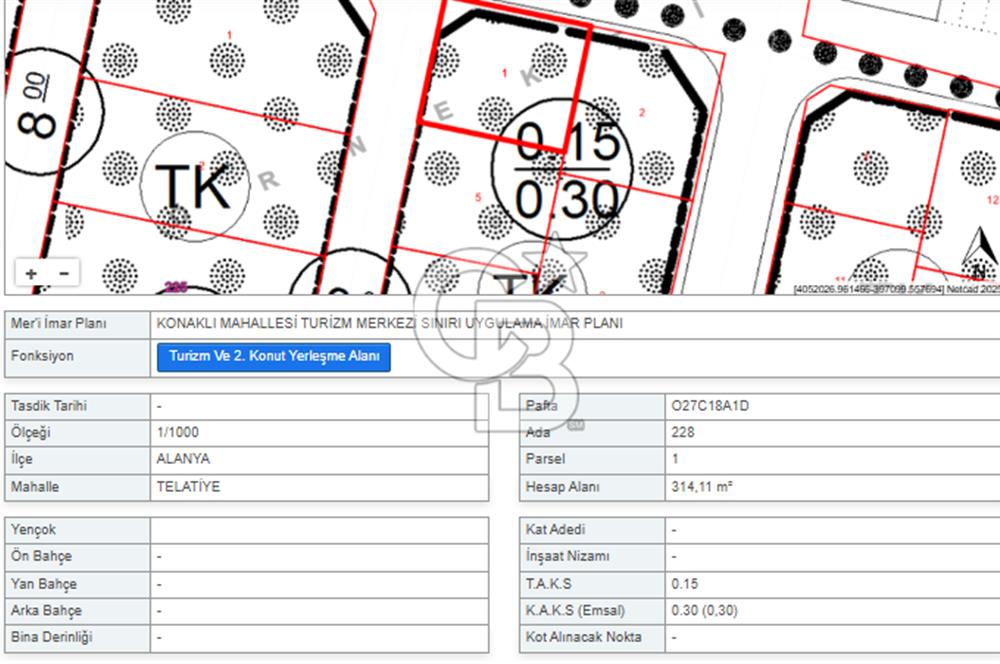Select the area value 314,11 m²

tap(702, 487)
